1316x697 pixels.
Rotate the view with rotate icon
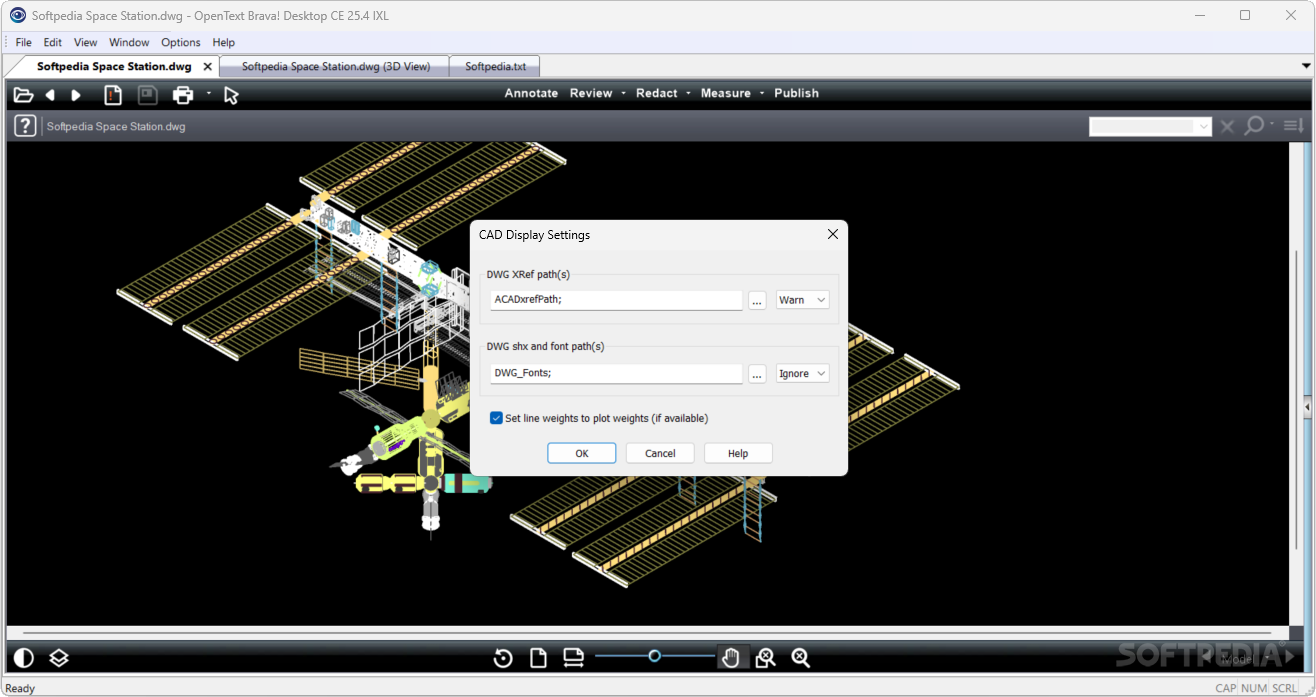point(503,657)
